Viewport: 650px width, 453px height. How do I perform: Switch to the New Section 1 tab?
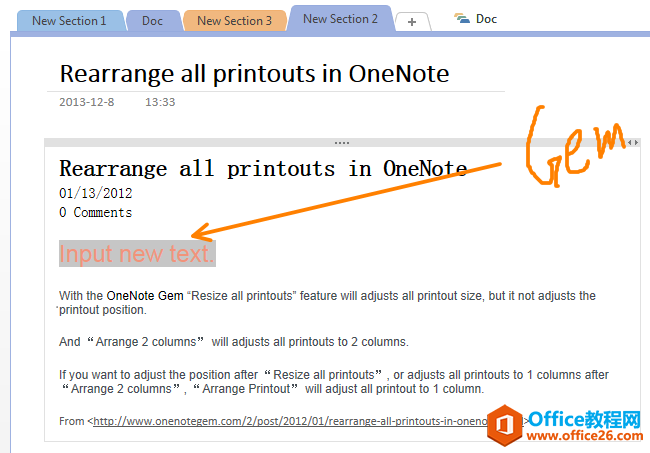pyautogui.click(x=69, y=21)
